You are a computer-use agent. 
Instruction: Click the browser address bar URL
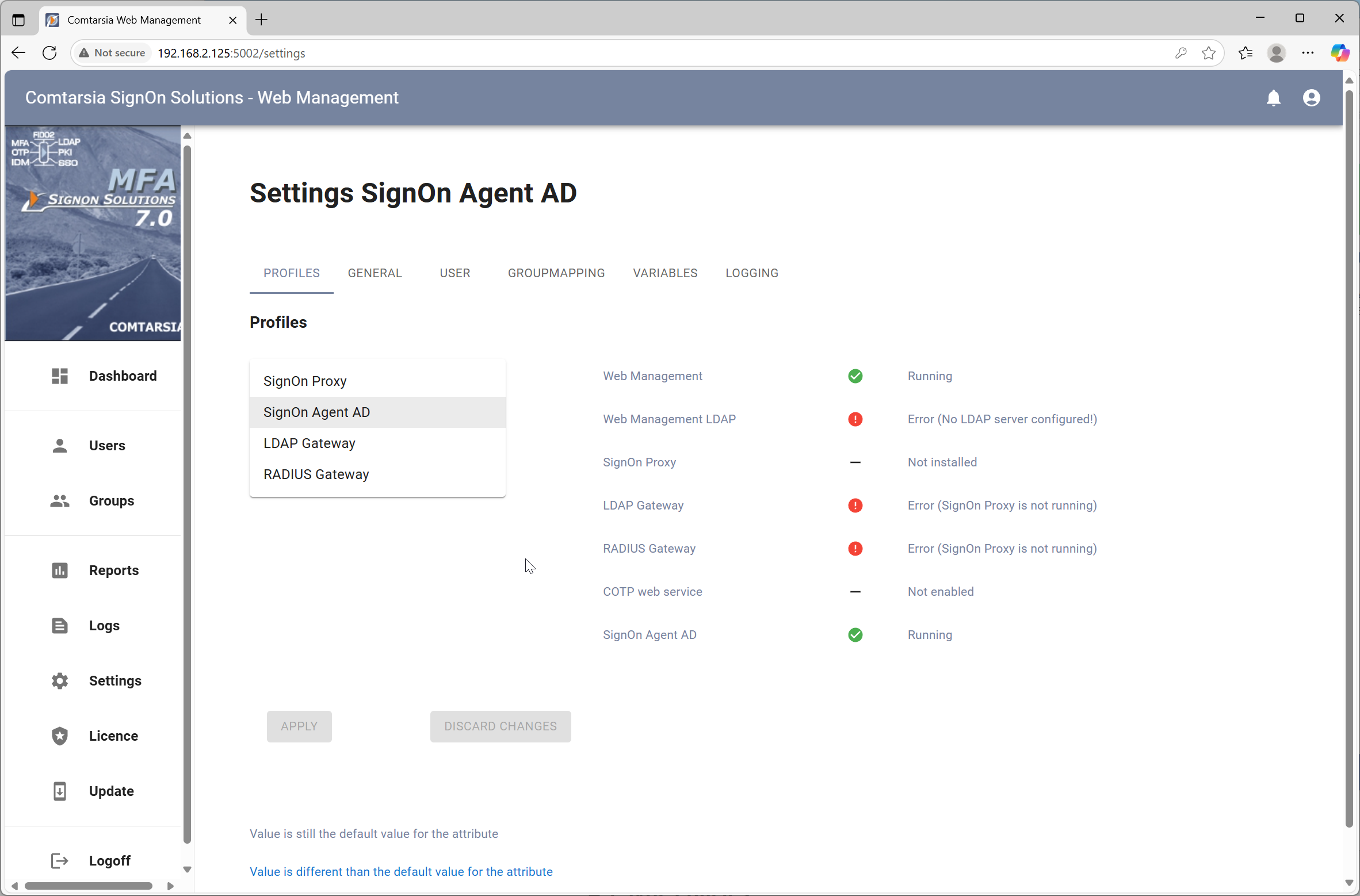(231, 53)
